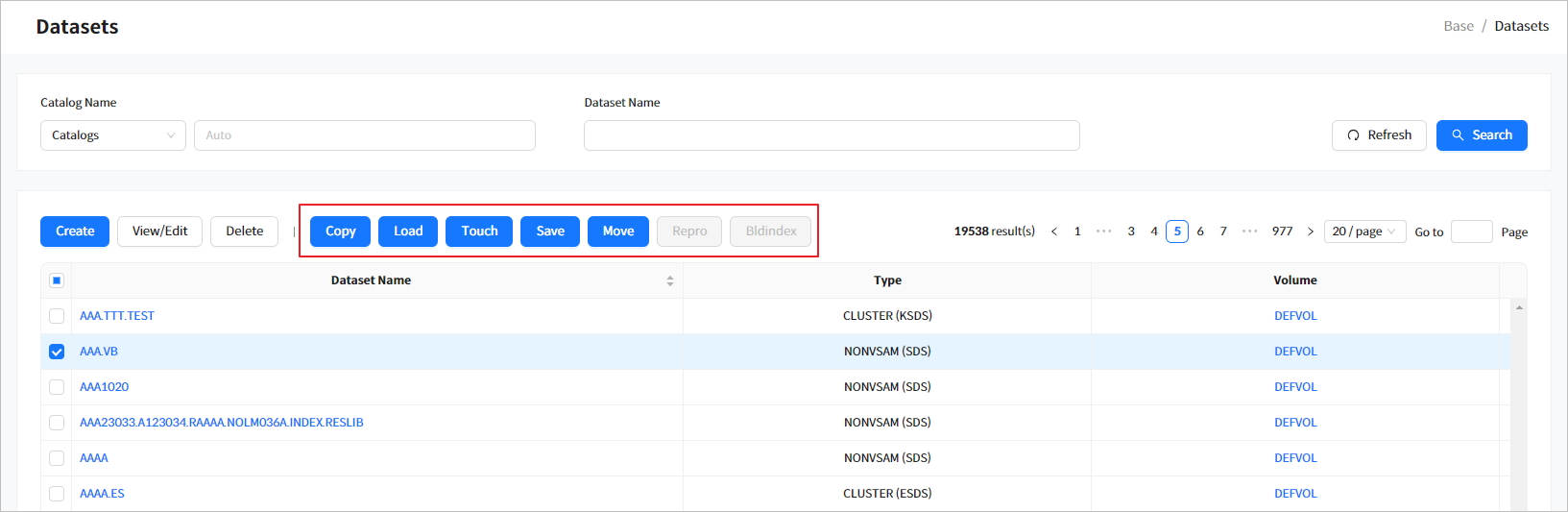Open the 20 / page size dropdown
Screen dimensions: 1568x512
pyautogui.click(x=1363, y=232)
